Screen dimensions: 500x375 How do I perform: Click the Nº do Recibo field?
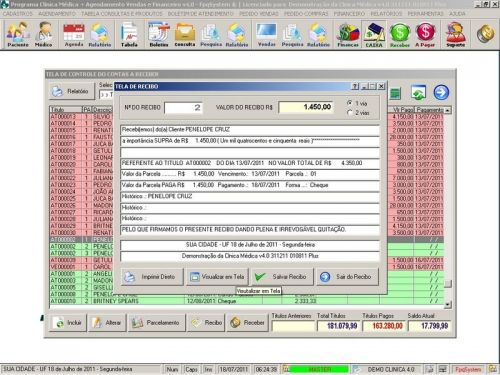[183, 107]
